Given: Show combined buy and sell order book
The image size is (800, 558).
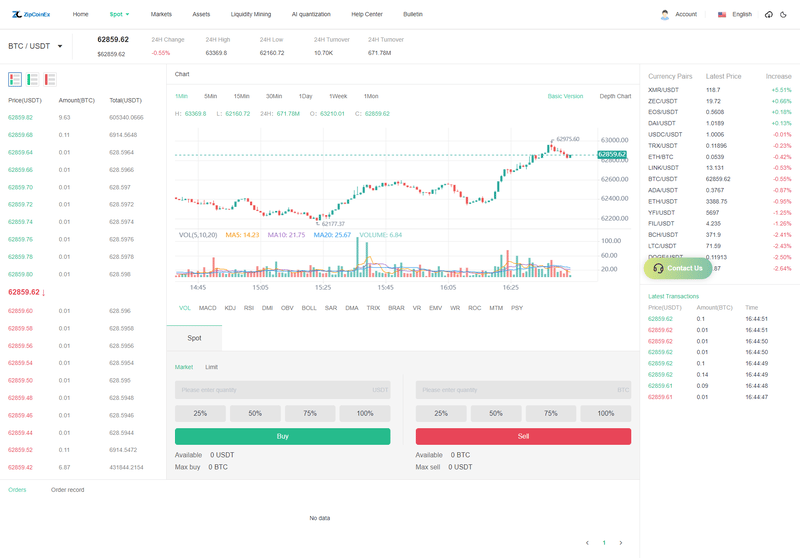Looking at the screenshot, I should coord(15,79).
